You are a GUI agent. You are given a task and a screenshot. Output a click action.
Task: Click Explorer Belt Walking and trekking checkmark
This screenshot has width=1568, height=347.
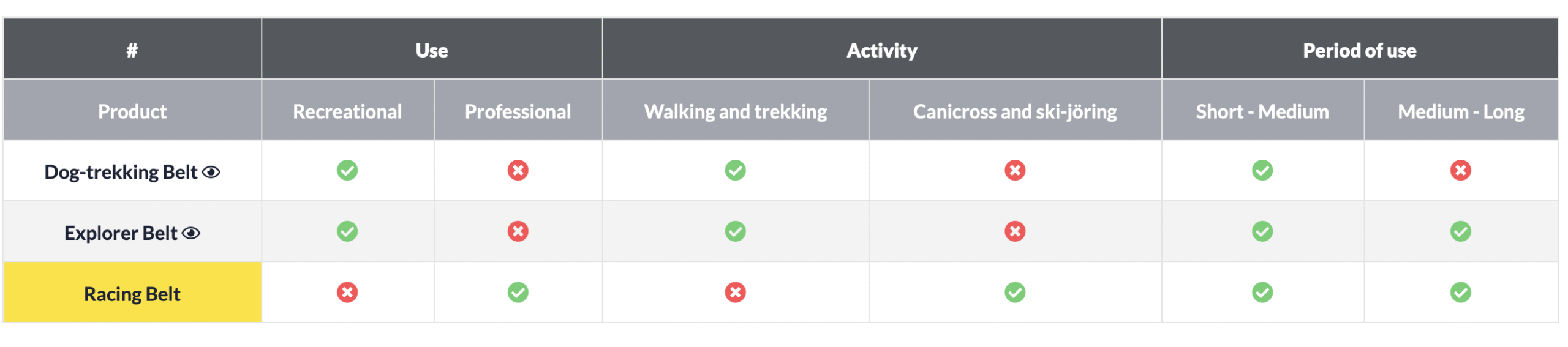[735, 232]
